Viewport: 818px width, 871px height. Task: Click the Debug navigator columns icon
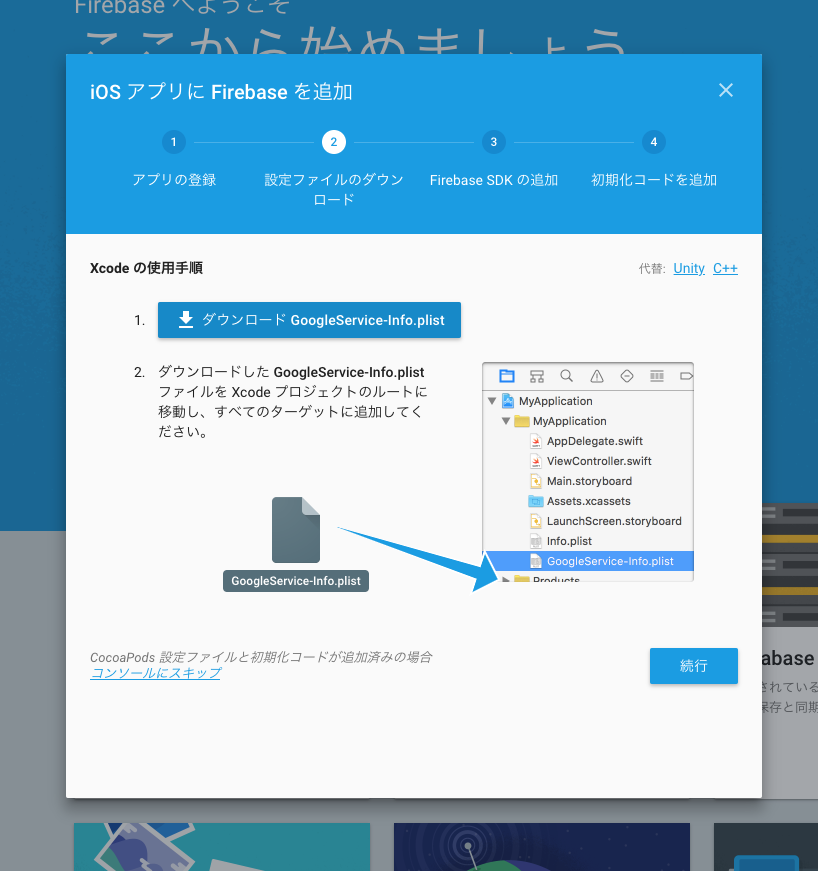click(x=656, y=375)
